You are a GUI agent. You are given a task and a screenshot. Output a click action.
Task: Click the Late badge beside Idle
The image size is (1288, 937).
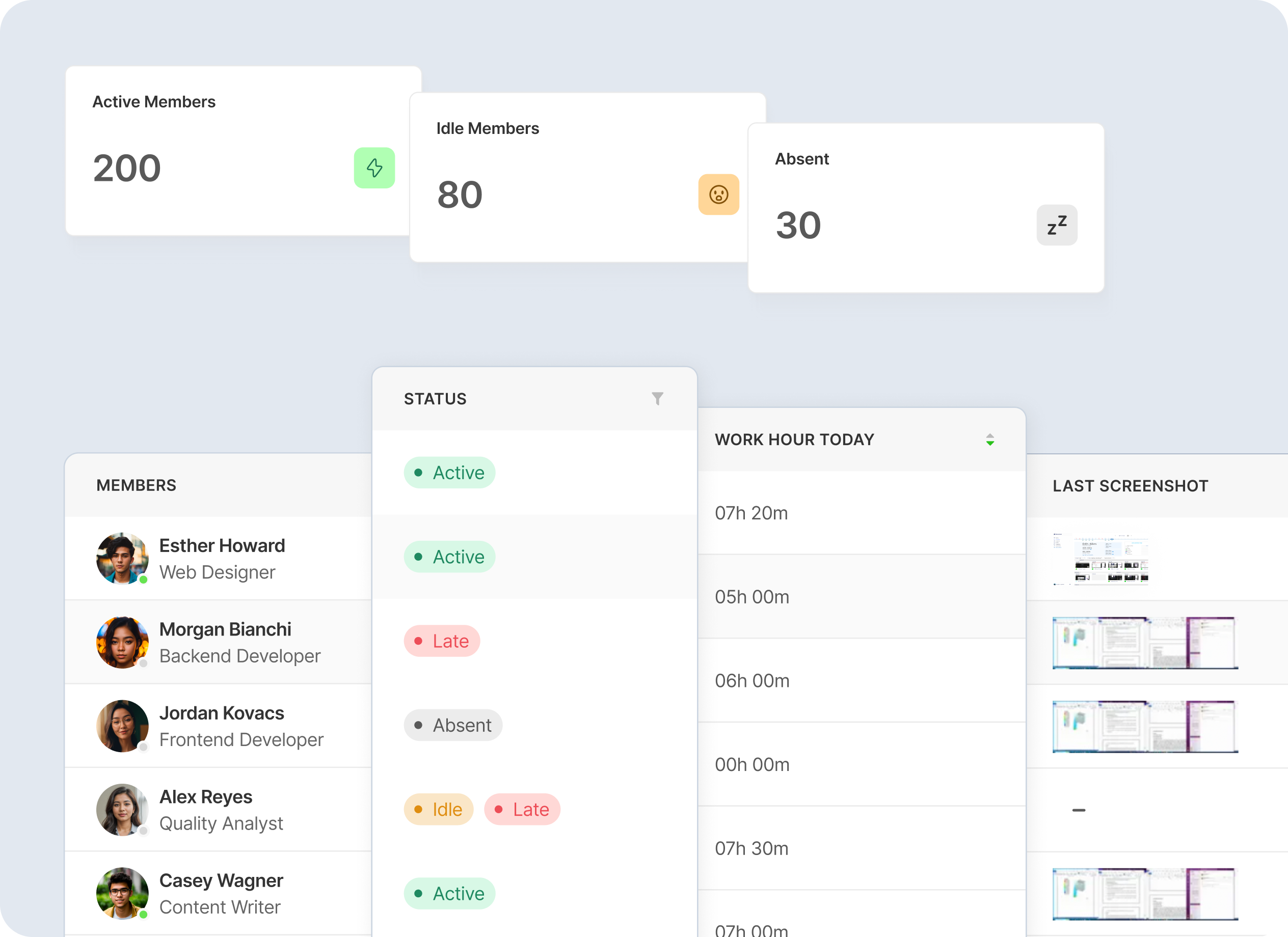(522, 809)
